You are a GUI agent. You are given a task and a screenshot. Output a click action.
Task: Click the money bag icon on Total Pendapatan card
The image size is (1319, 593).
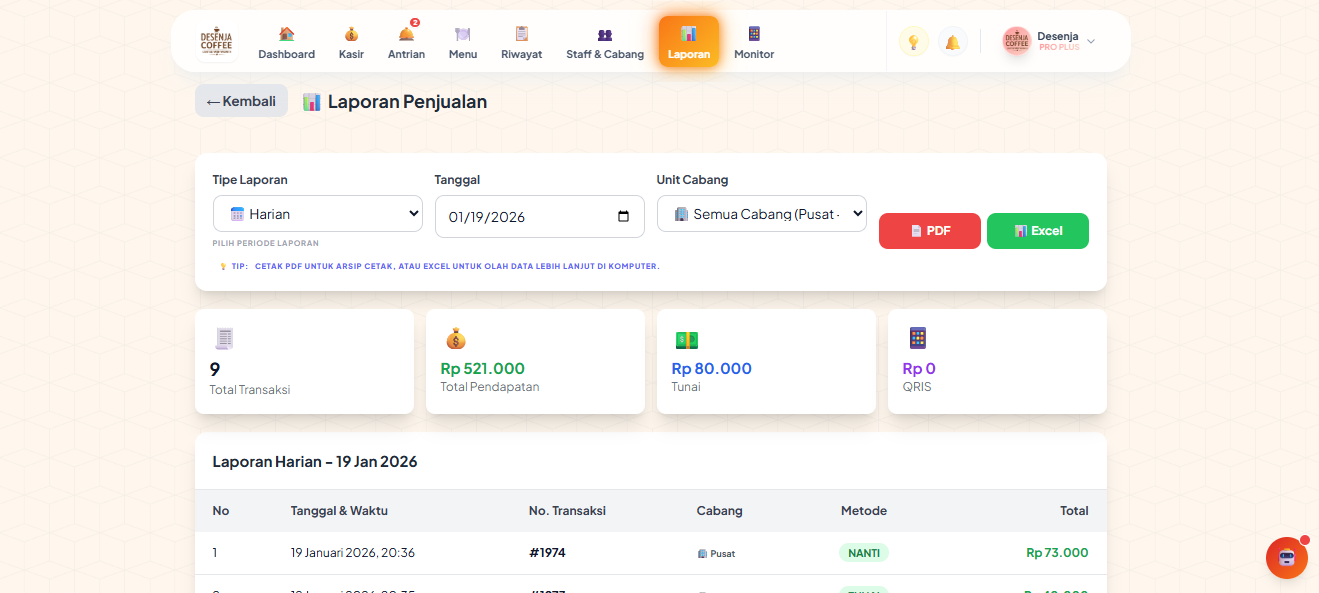[455, 339]
